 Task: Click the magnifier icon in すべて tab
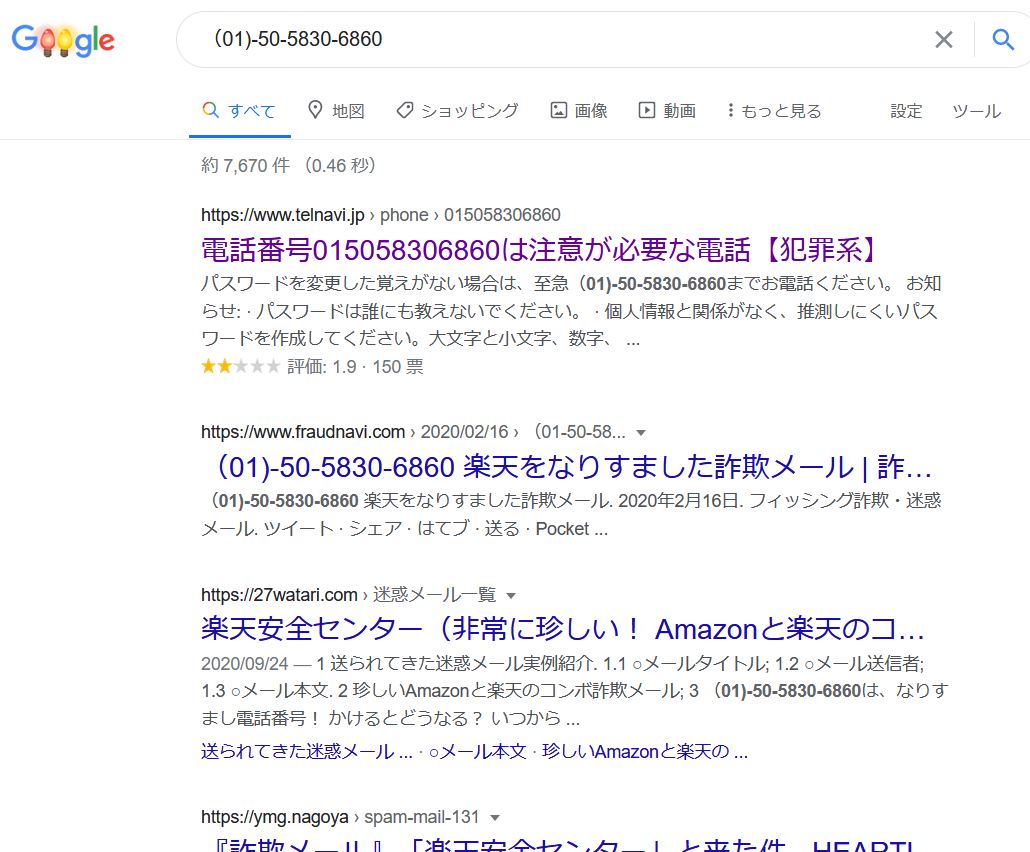(210, 110)
